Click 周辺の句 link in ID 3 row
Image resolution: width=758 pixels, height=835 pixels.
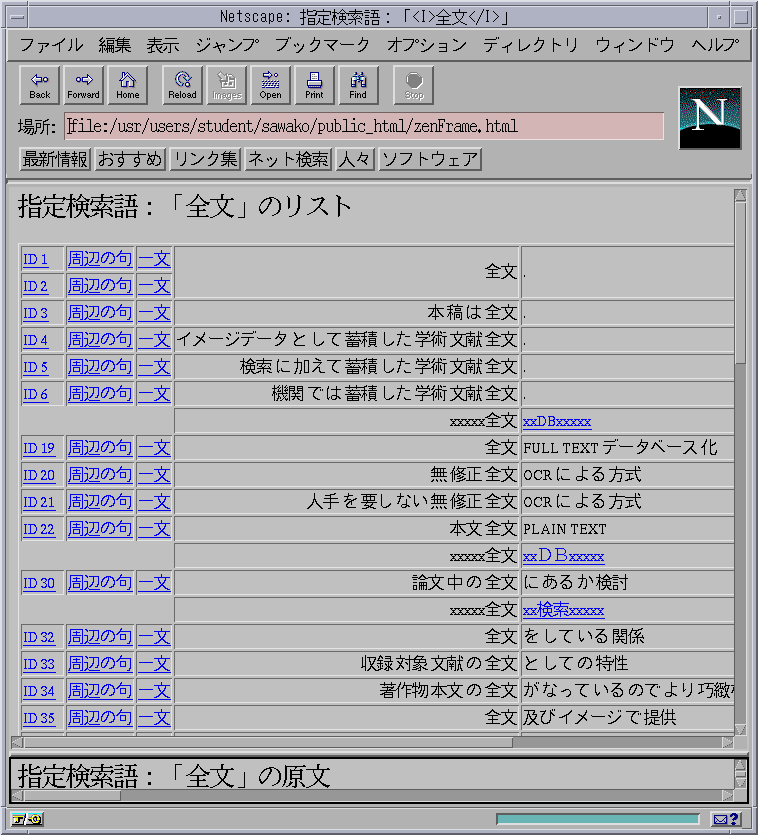pyautogui.click(x=99, y=313)
